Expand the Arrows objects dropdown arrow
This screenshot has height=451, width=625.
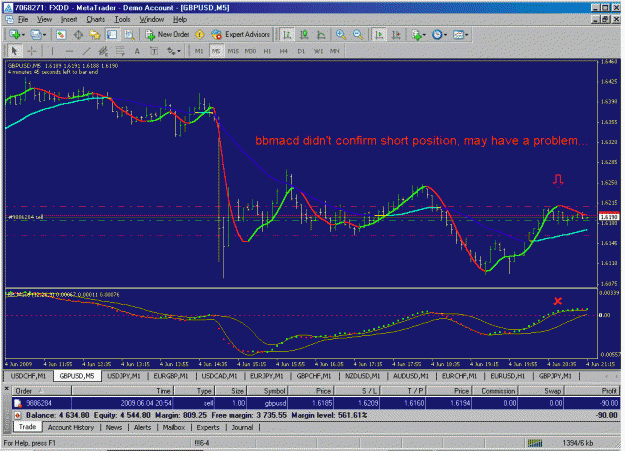click(179, 51)
